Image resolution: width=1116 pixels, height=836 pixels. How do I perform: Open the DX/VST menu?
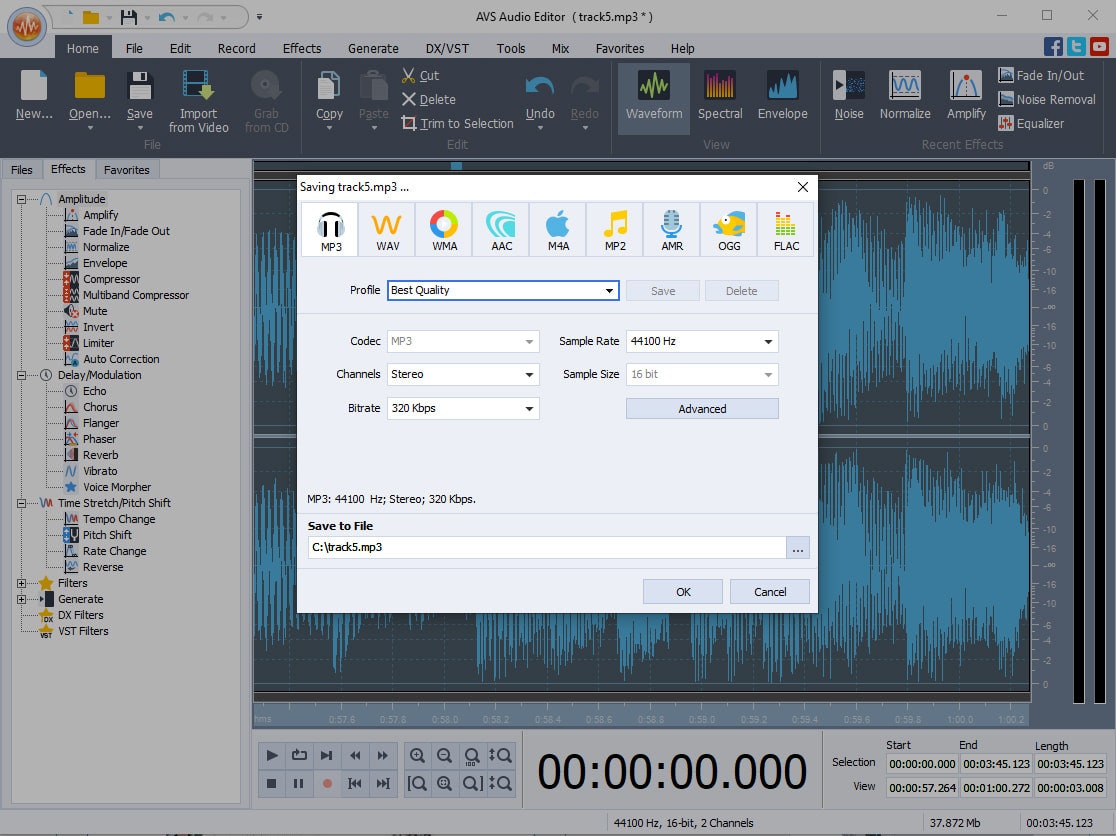point(446,48)
